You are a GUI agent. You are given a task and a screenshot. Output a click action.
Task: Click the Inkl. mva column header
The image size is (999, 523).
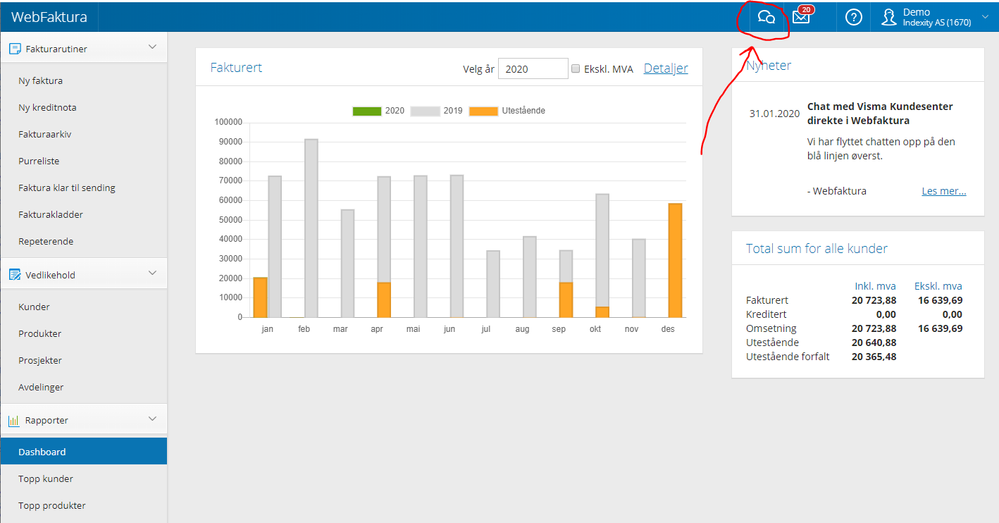point(875,286)
